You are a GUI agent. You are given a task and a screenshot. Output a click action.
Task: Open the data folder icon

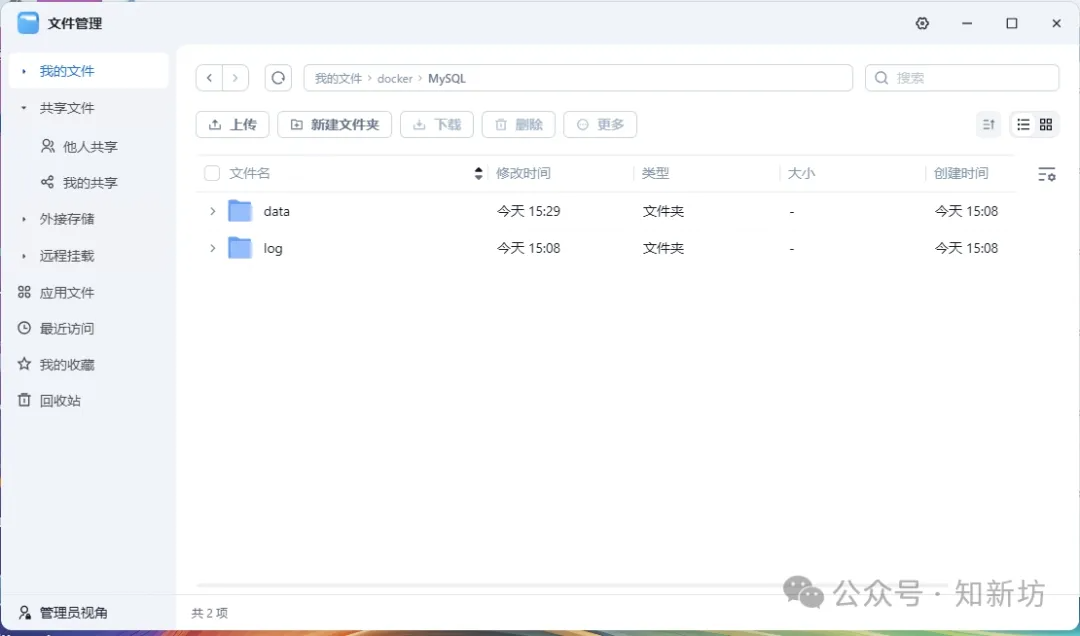pyautogui.click(x=240, y=211)
